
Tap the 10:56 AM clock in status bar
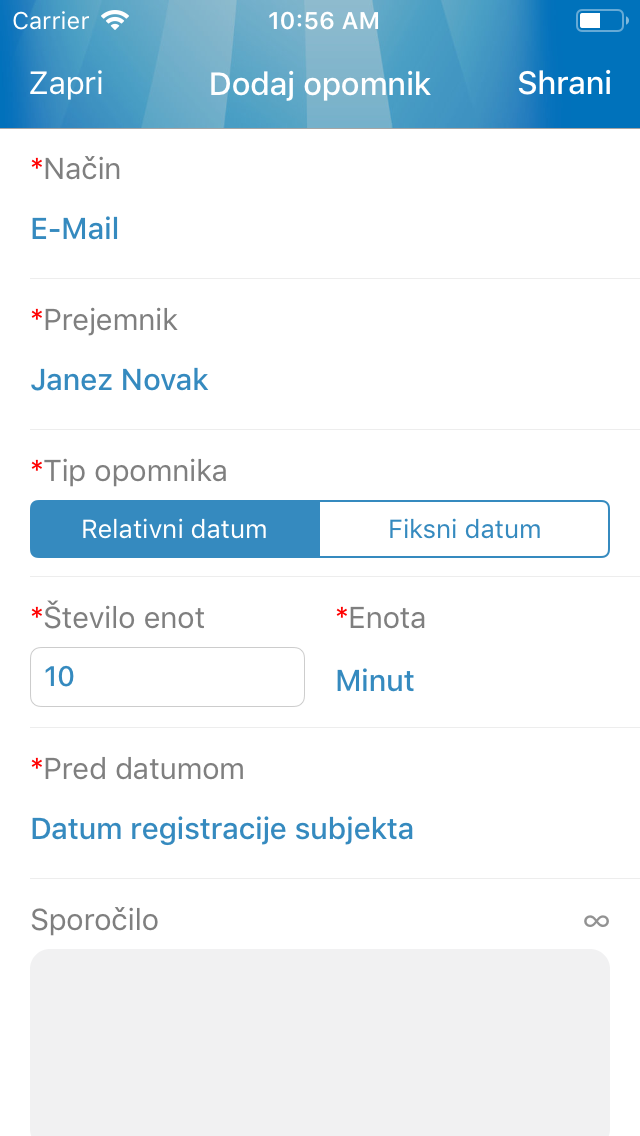324,20
